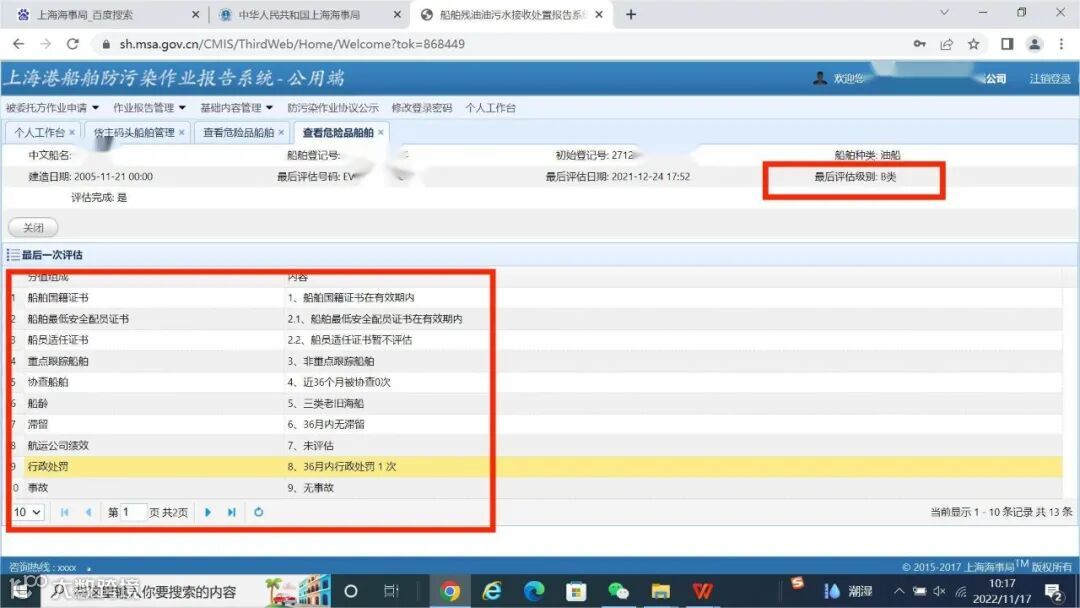Open the saved password key icon
The width and height of the screenshot is (1080, 608).
pos(920,44)
